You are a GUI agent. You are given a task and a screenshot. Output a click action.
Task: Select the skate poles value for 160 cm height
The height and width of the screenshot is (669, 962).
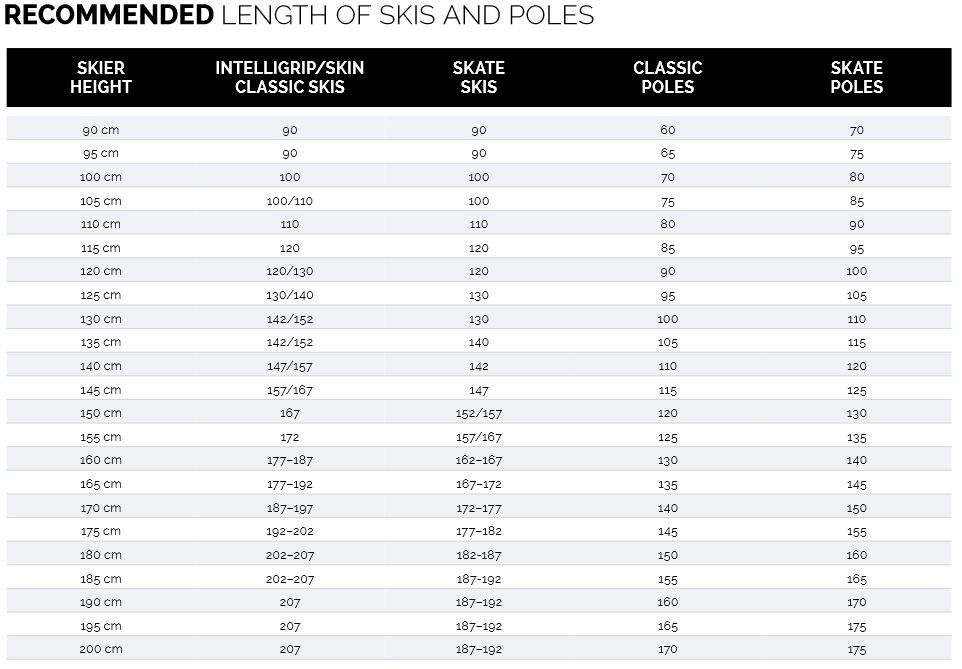pyautogui.click(x=856, y=460)
